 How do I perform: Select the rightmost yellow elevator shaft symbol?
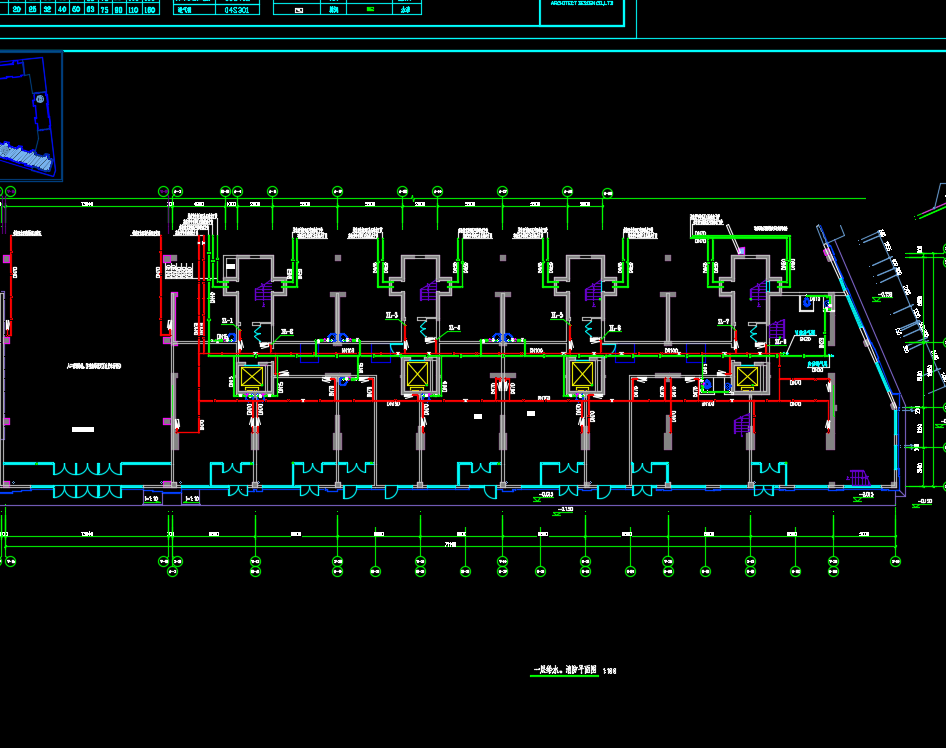coord(747,377)
